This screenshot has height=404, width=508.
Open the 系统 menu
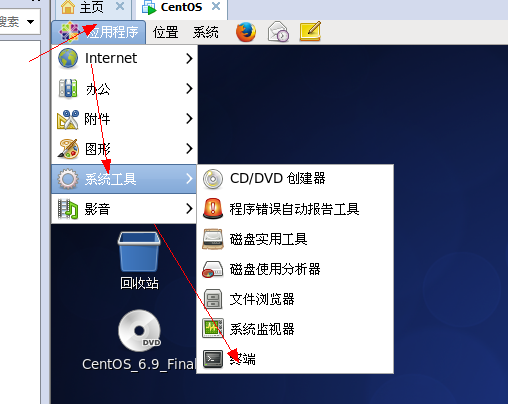(206, 33)
